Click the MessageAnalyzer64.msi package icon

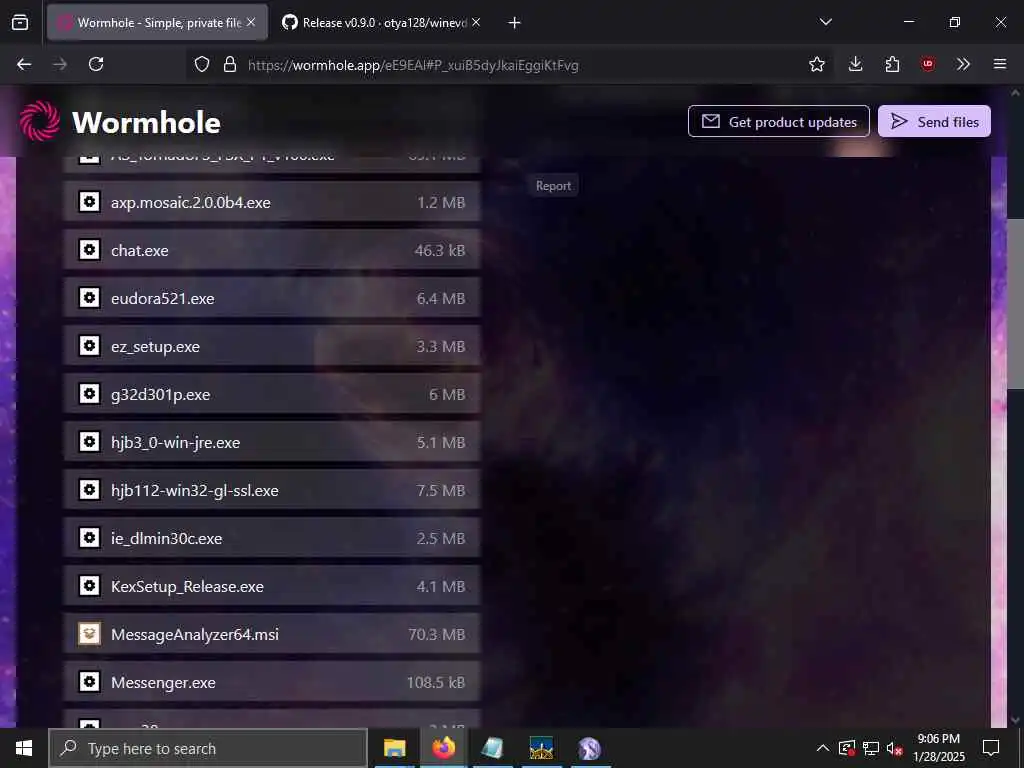tap(89, 633)
